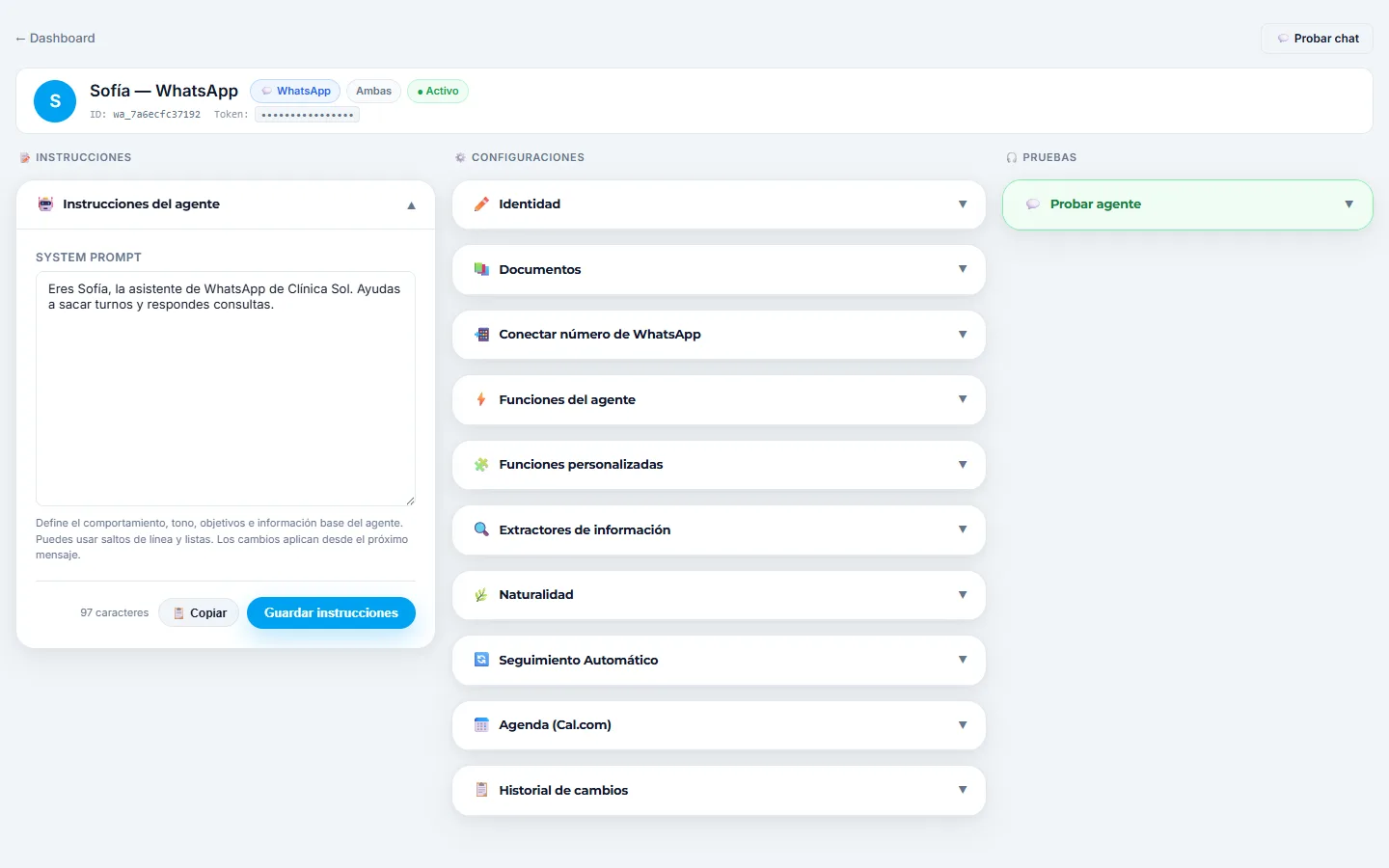The image size is (1389, 868).
Task: Click the gear icon next to CONFIGURACIONES heading
Action: (x=461, y=157)
